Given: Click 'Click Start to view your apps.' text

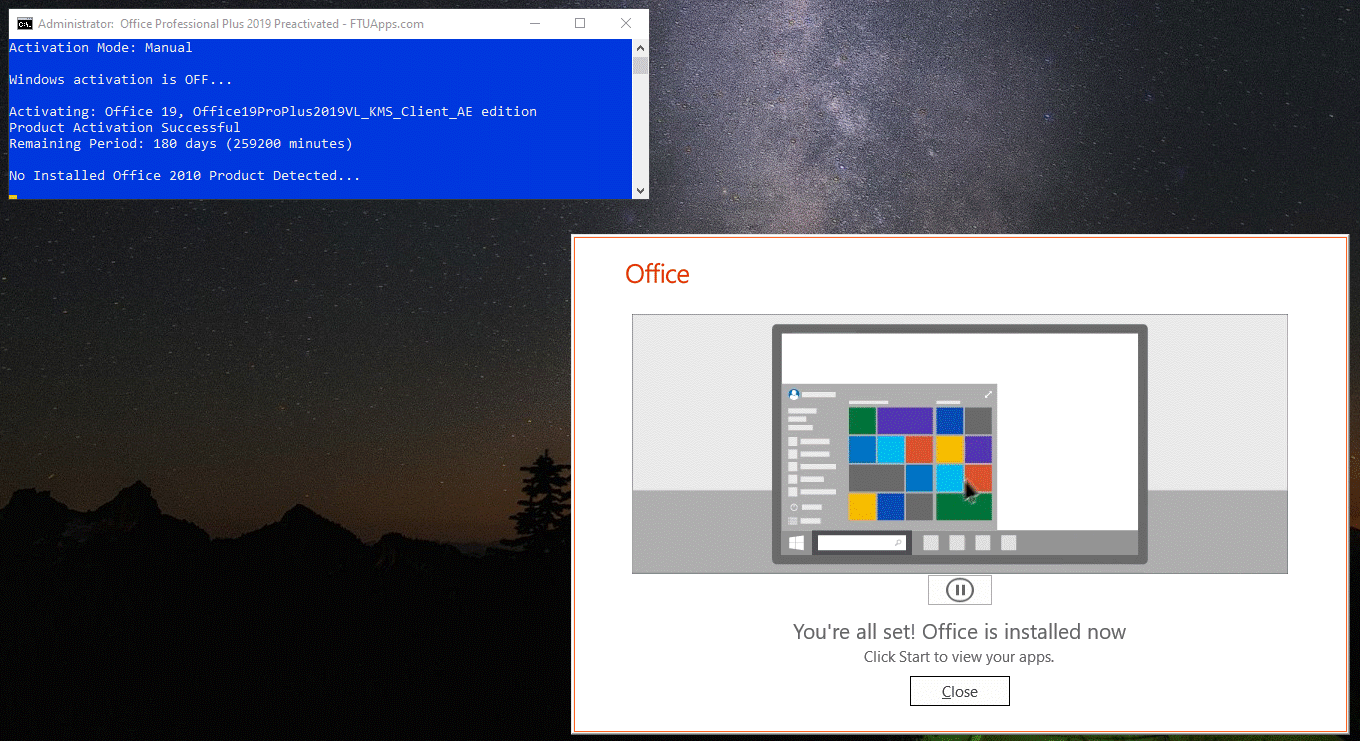Looking at the screenshot, I should [960, 657].
